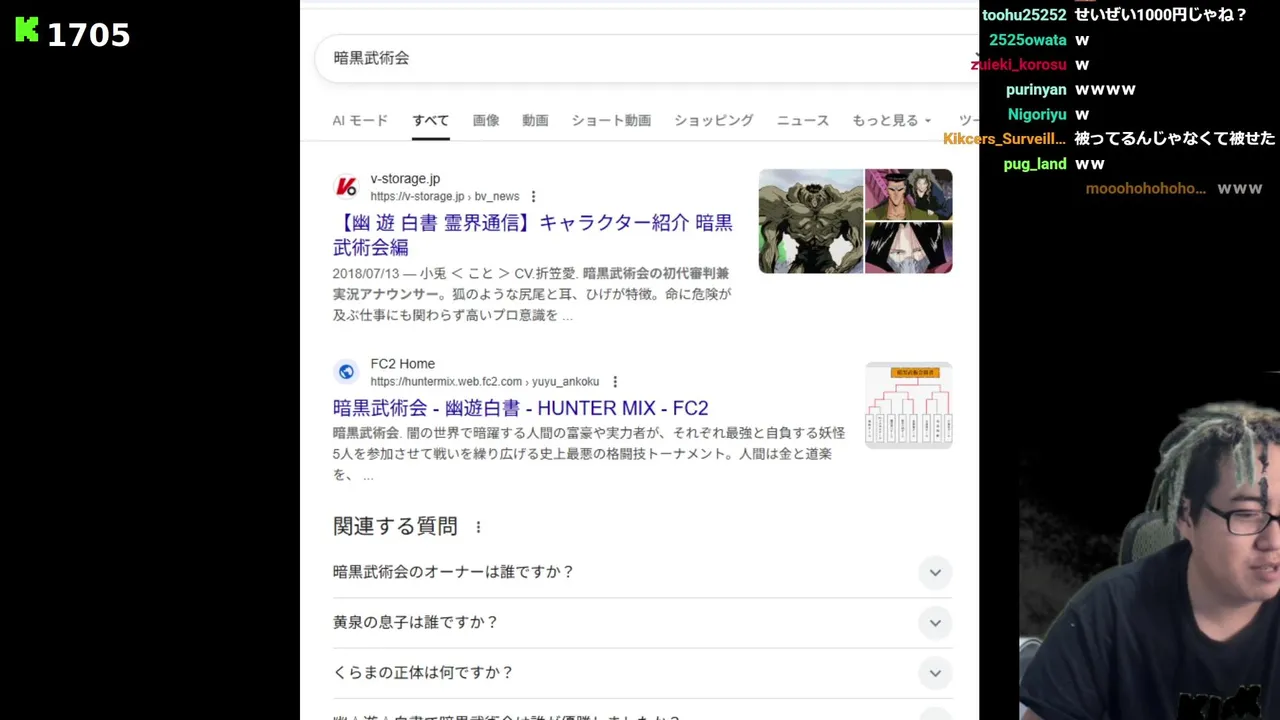
Task: Open the three-dot menu beside 関連する質問
Action: click(x=478, y=527)
